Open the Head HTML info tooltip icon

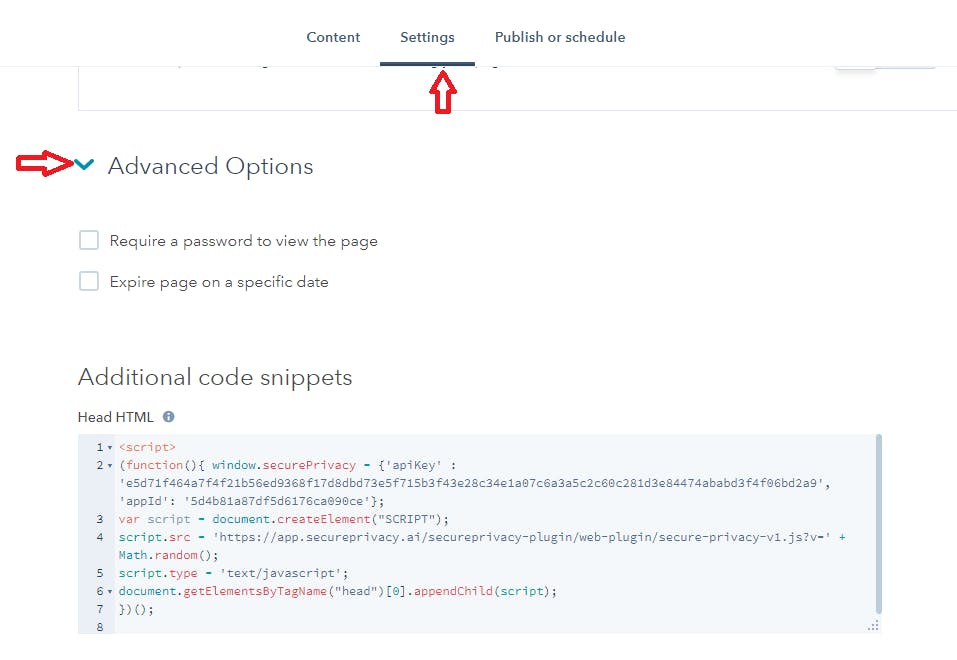coord(168,417)
